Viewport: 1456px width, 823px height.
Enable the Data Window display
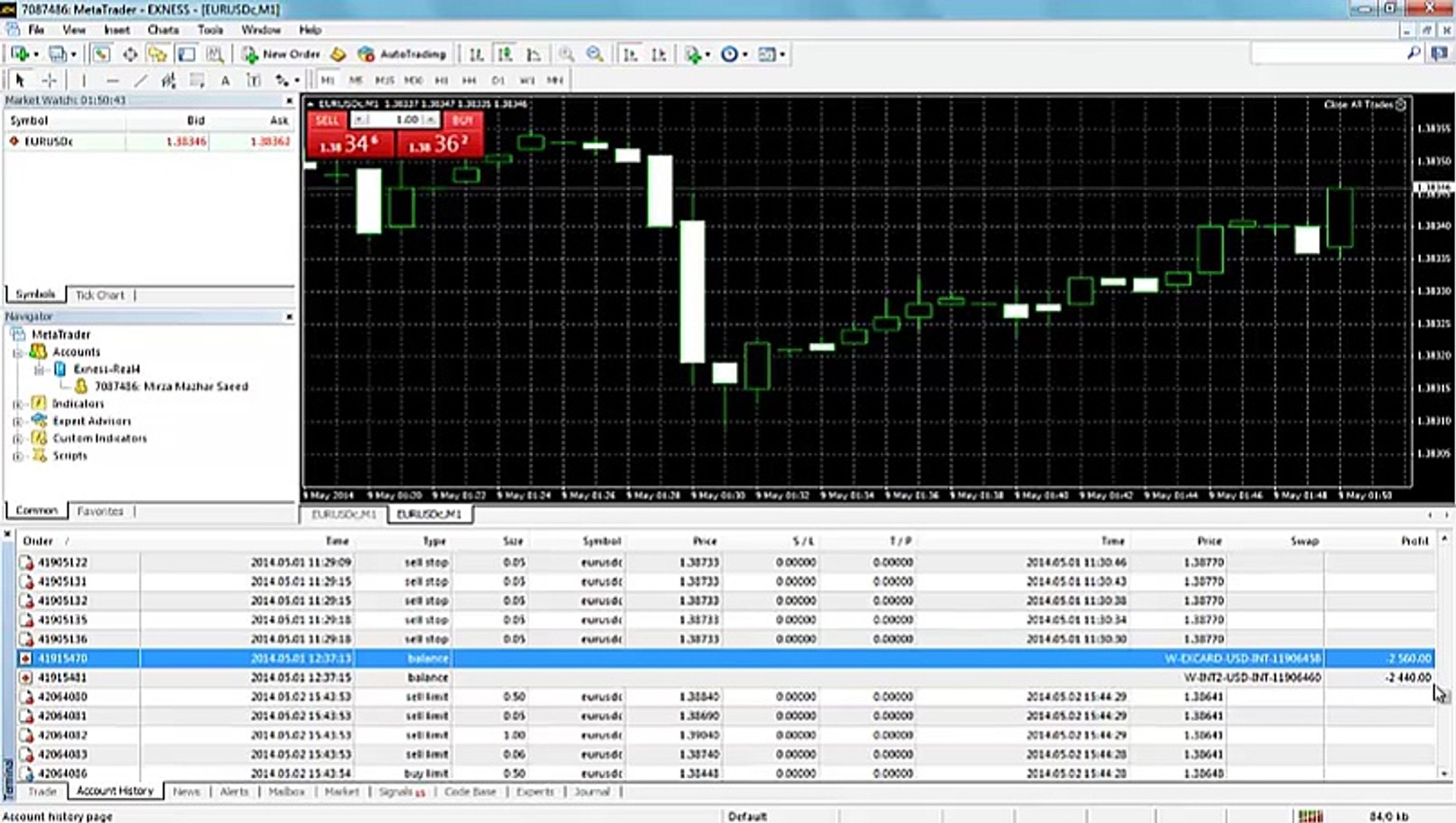pos(130,54)
